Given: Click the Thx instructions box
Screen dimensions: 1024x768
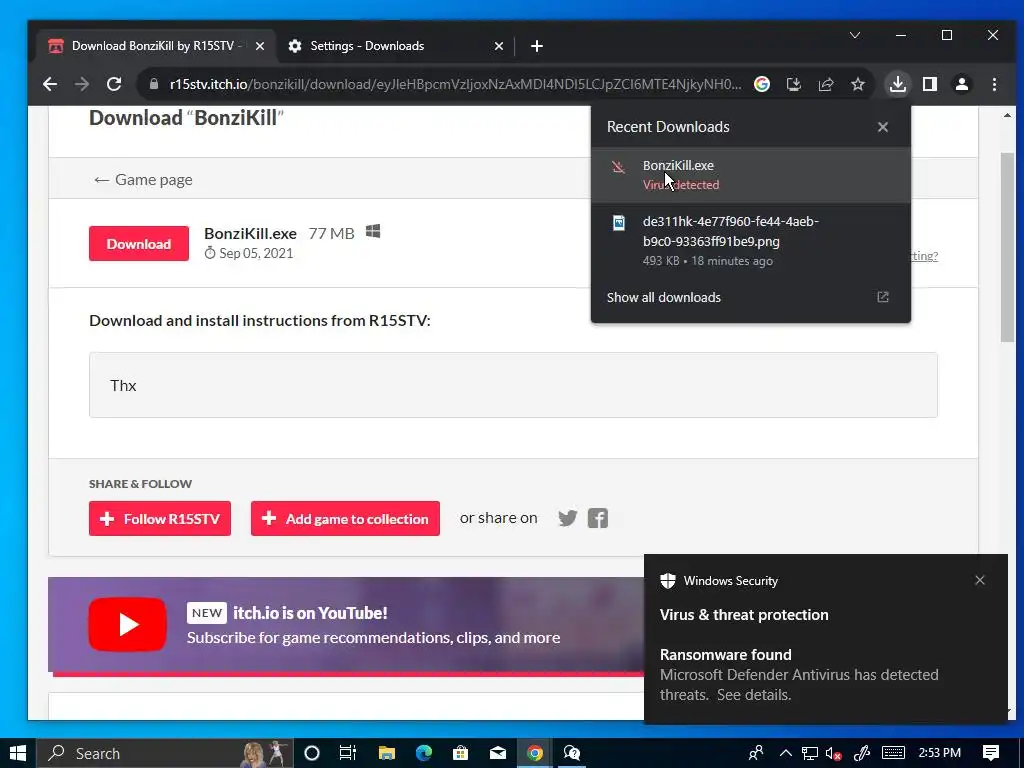Looking at the screenshot, I should coord(513,385).
